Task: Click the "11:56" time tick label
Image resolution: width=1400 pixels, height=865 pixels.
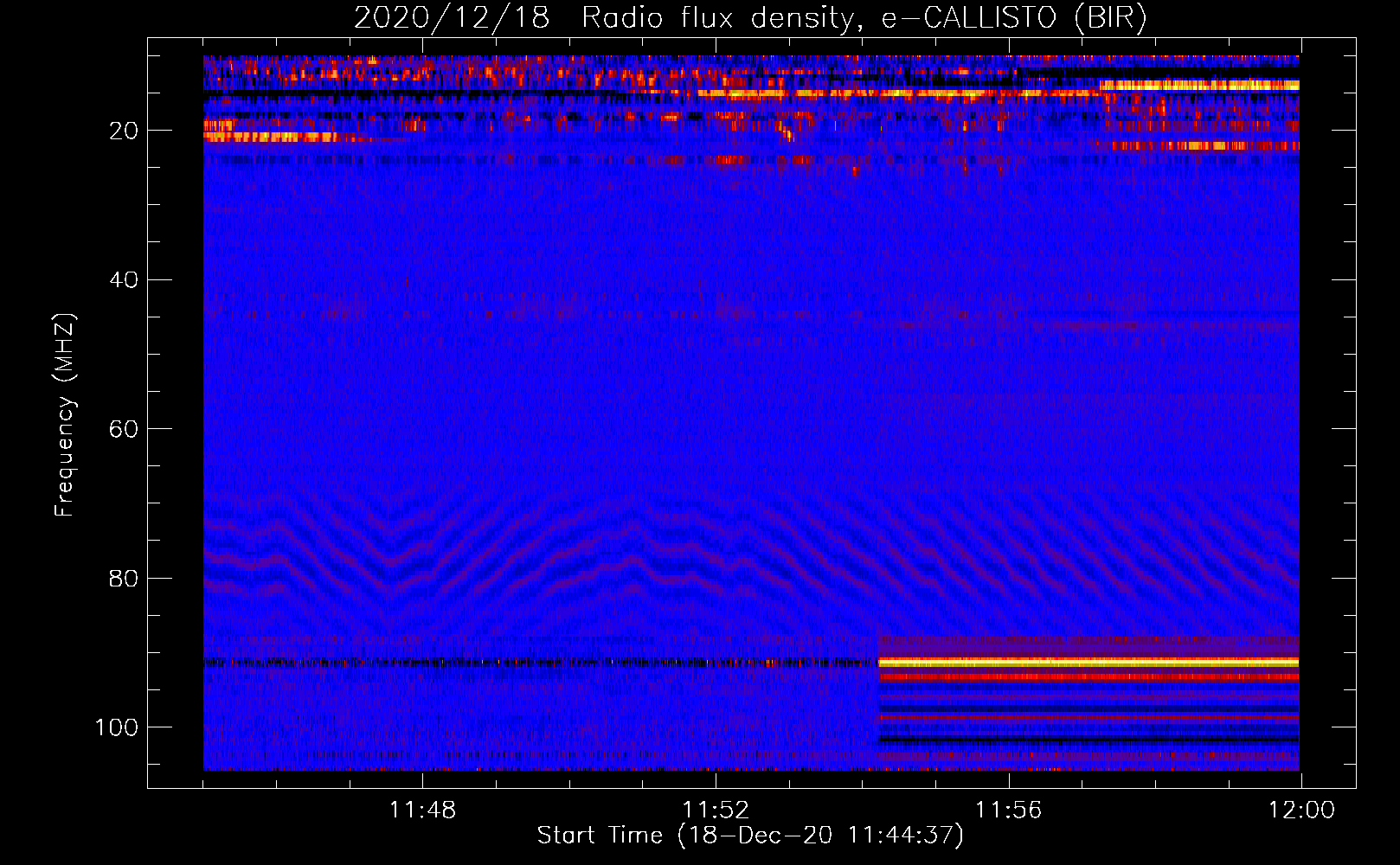Action: click(1008, 811)
